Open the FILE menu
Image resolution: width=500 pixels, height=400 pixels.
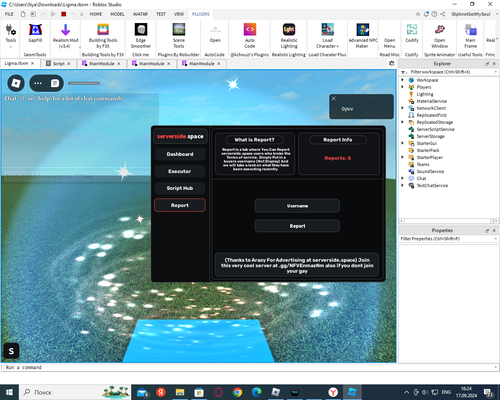pyautogui.click(x=9, y=14)
